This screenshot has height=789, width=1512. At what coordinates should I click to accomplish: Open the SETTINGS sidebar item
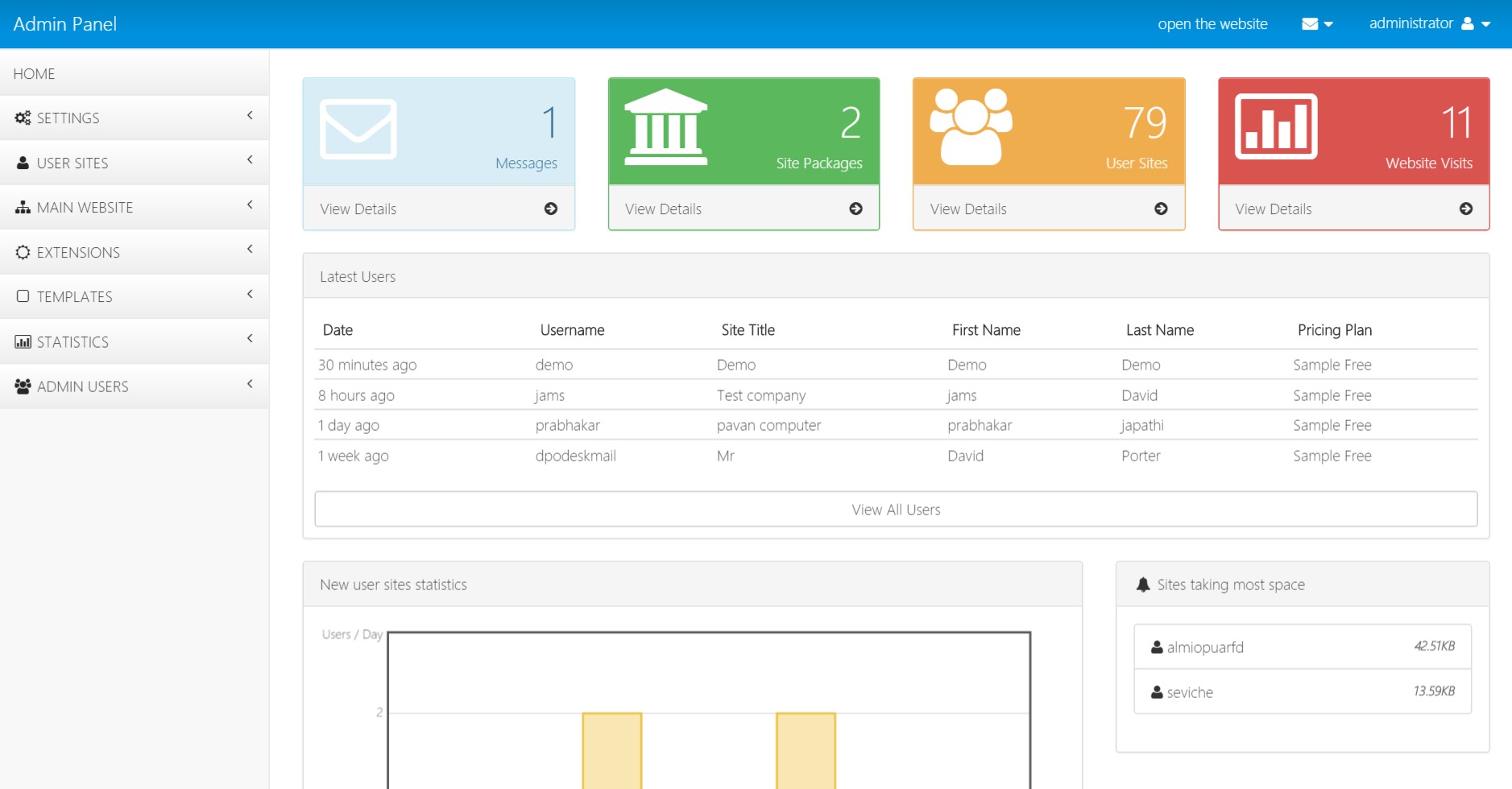click(135, 118)
